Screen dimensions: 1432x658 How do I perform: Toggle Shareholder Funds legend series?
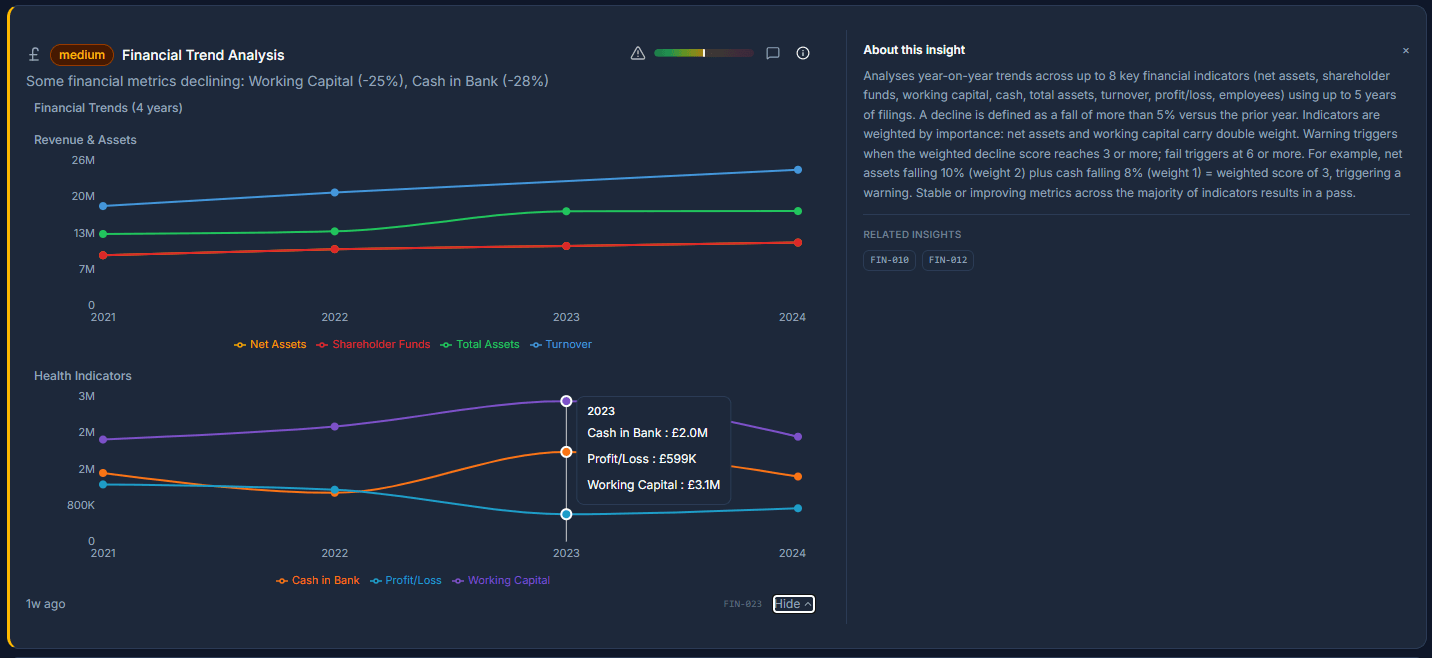pos(373,344)
